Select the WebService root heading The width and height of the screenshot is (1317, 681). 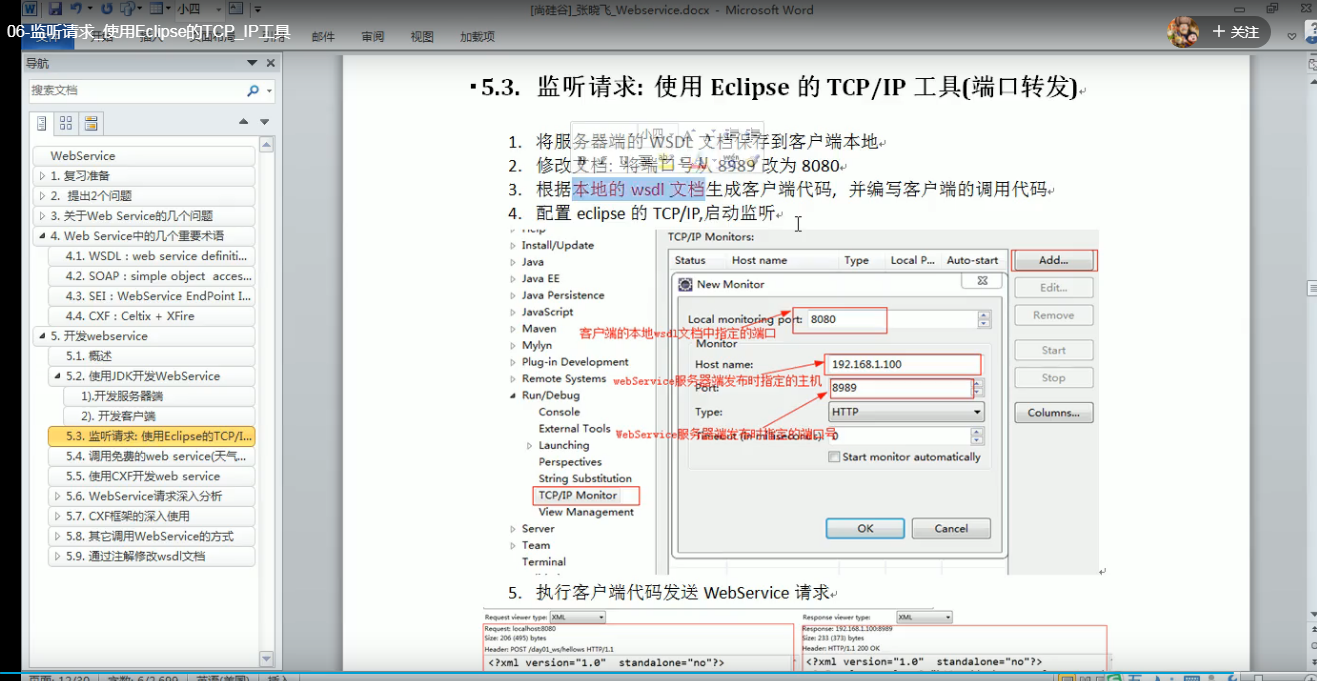[x=144, y=156]
